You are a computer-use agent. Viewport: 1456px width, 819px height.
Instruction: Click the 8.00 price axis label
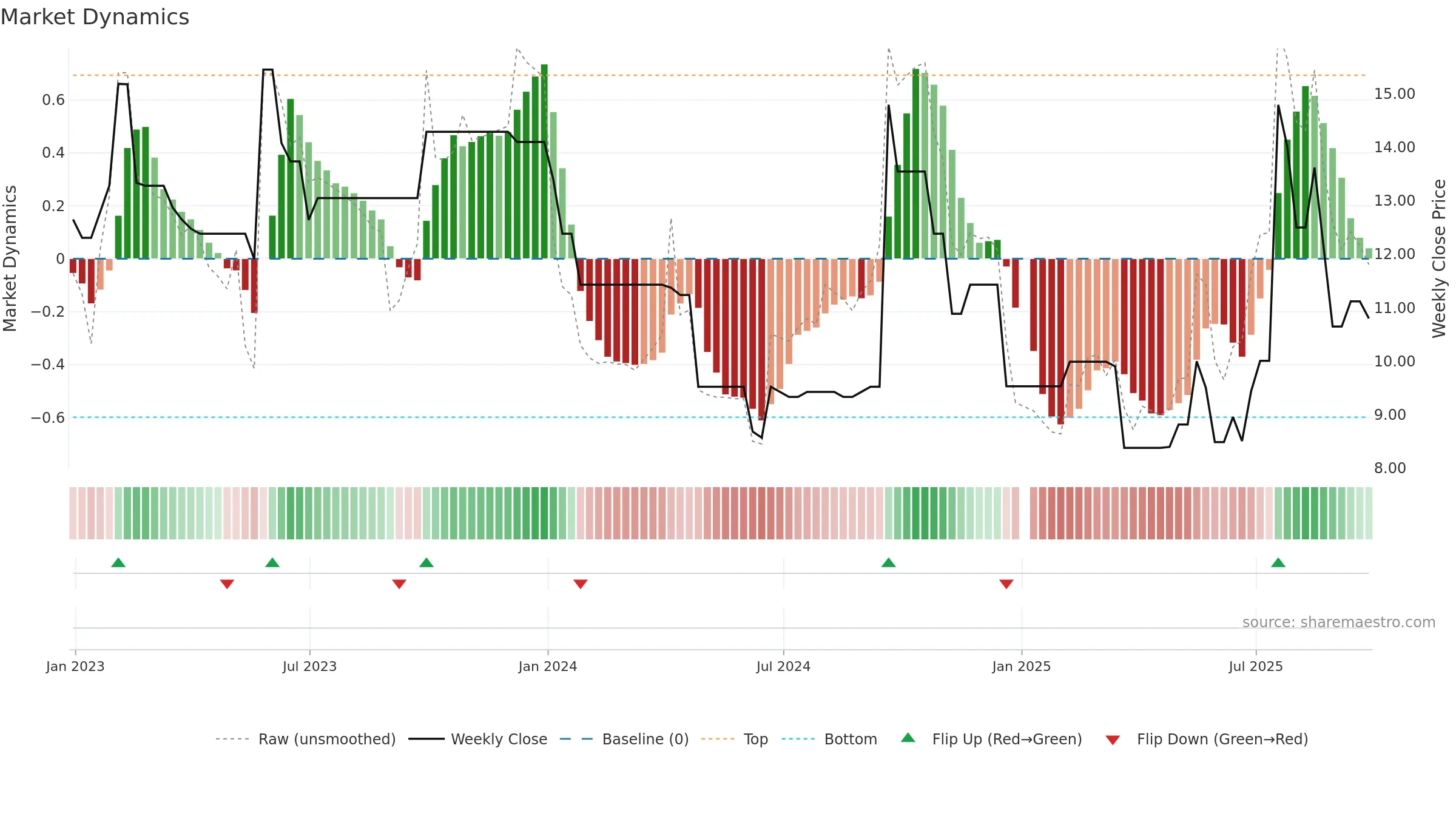[1390, 468]
